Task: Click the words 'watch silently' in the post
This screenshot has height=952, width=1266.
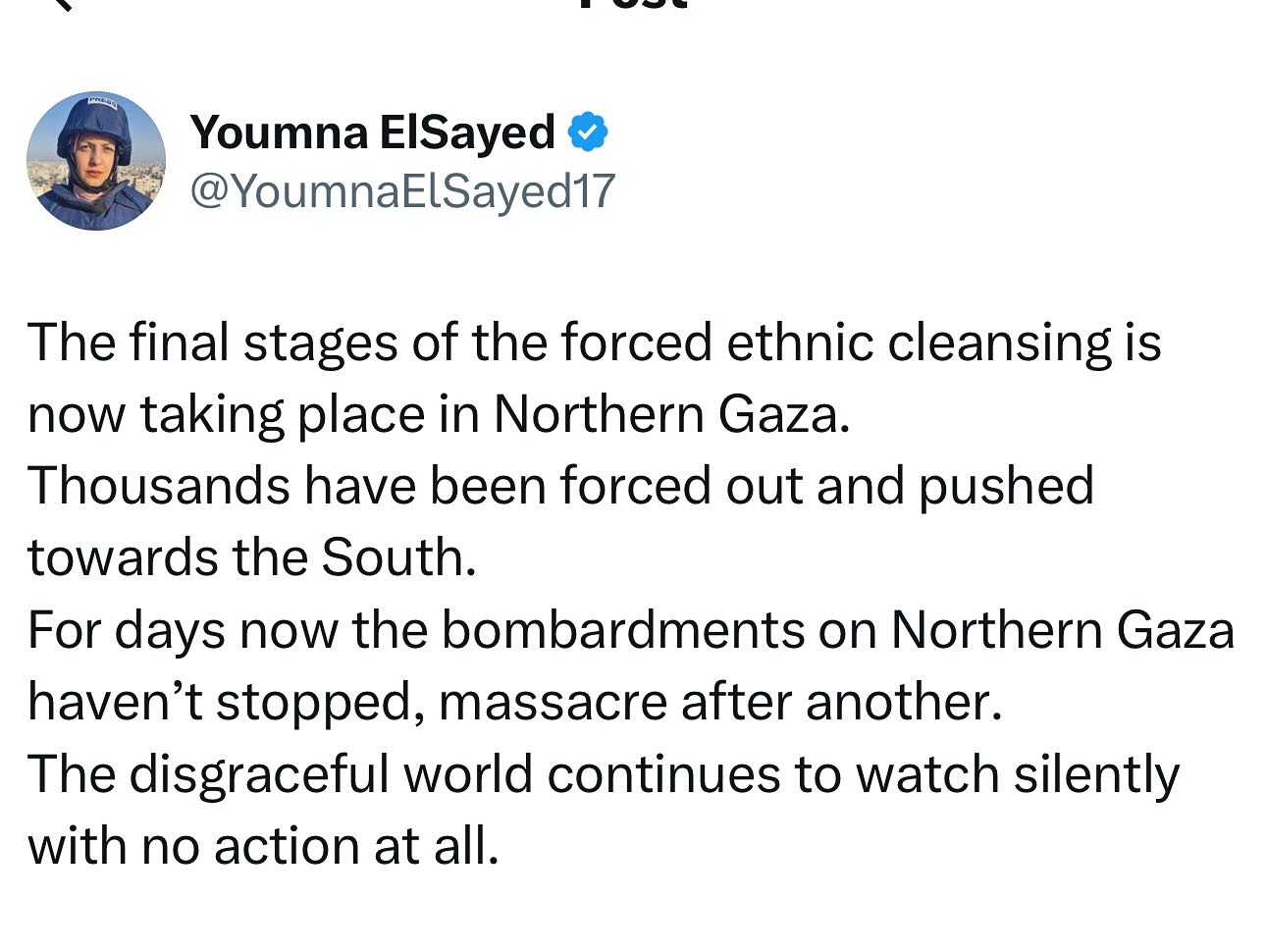Action: (1017, 774)
